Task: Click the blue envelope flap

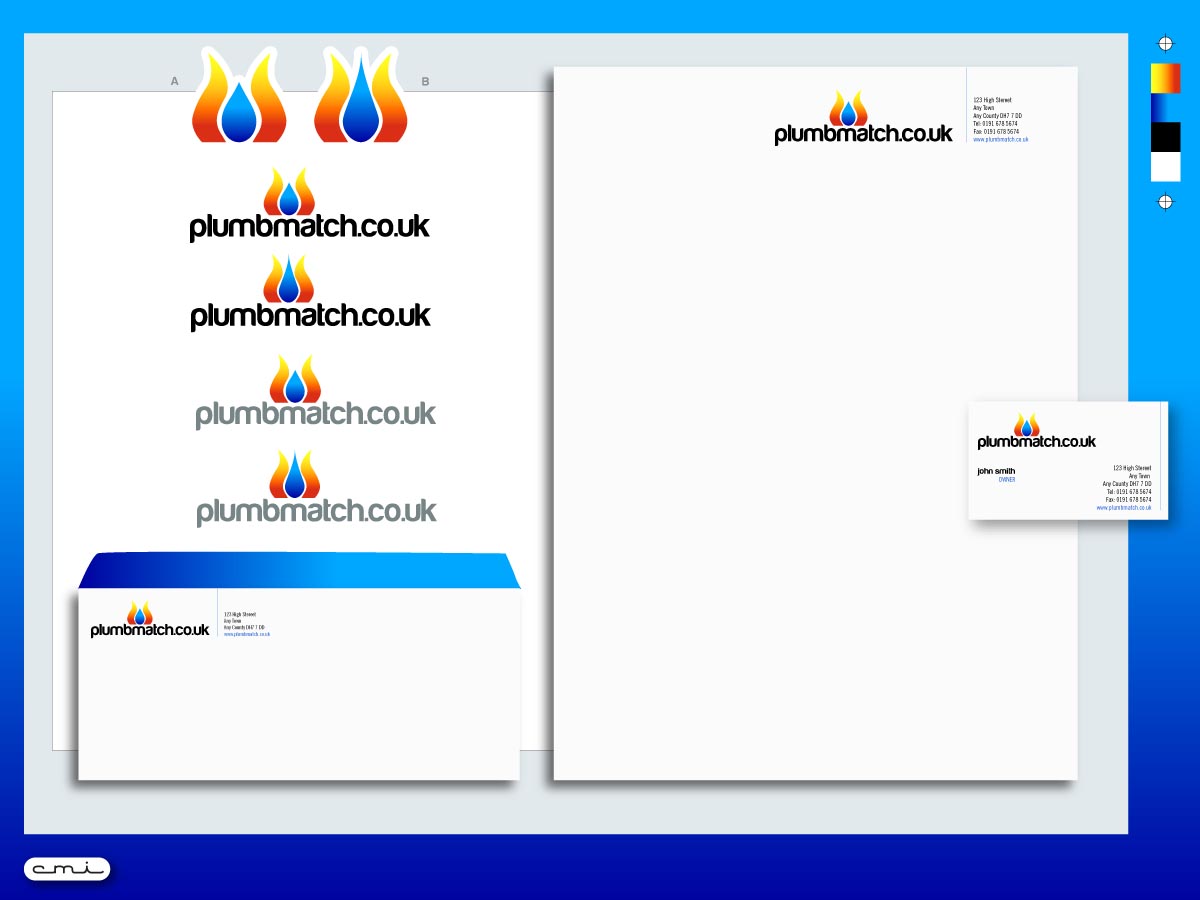Action: pos(298,568)
